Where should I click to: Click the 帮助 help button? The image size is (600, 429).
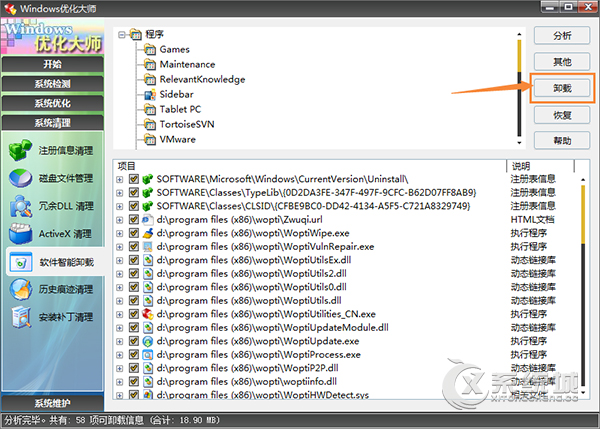(x=562, y=141)
